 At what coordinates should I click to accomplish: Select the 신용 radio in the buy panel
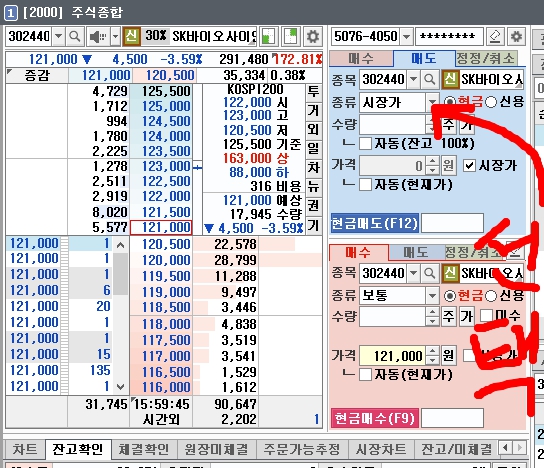coord(491,296)
